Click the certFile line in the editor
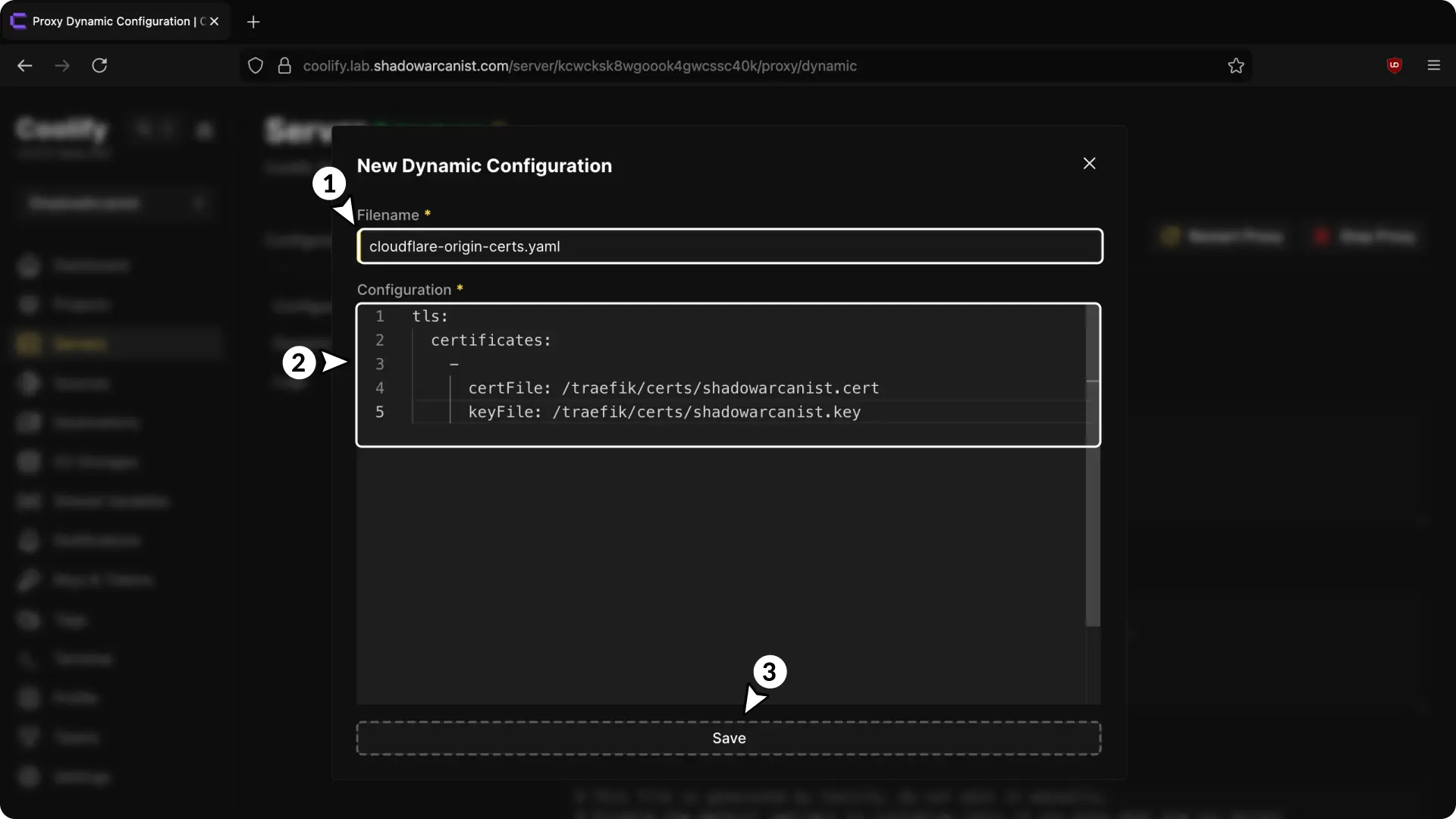The height and width of the screenshot is (819, 1456). 673,388
